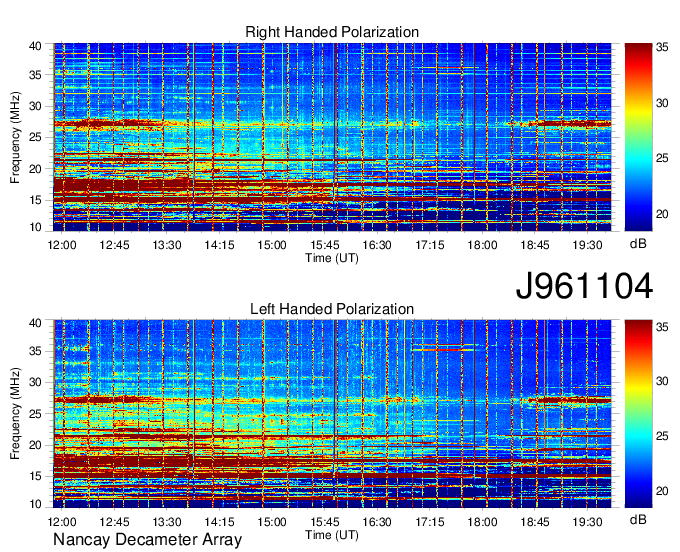
Task: Click the 35 dB label on left-handed colorbar
Action: coord(662,327)
